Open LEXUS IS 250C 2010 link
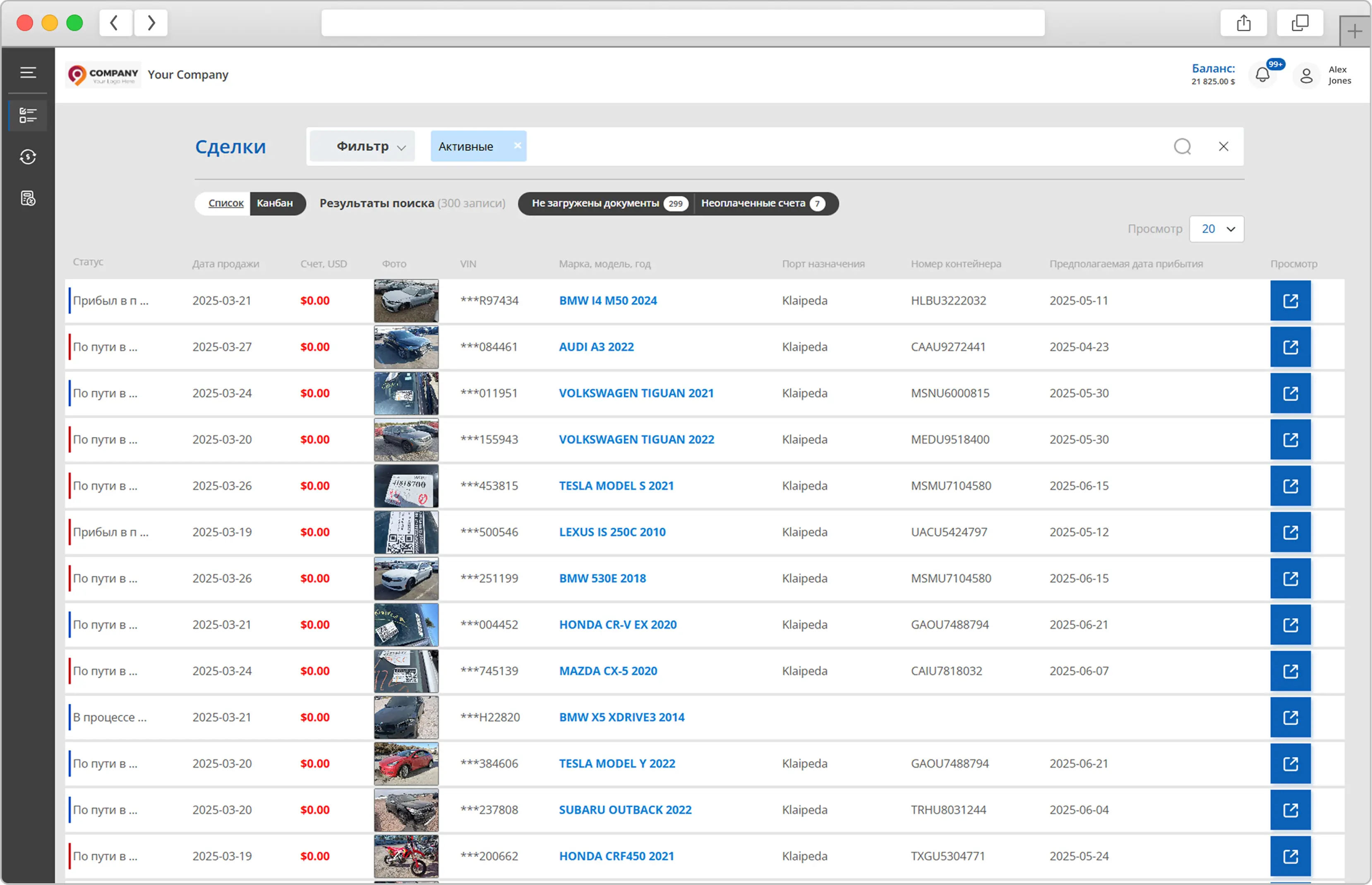Image resolution: width=1372 pixels, height=885 pixels. [x=612, y=532]
